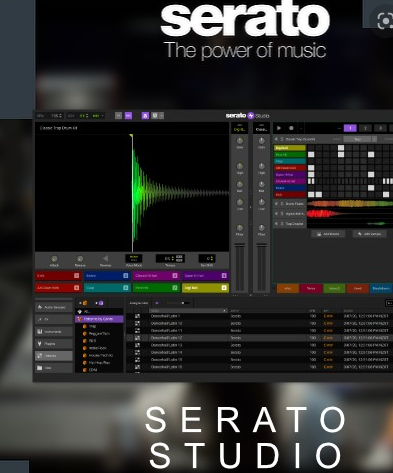
Task: Click the Add Drums button
Action: [x=328, y=234]
